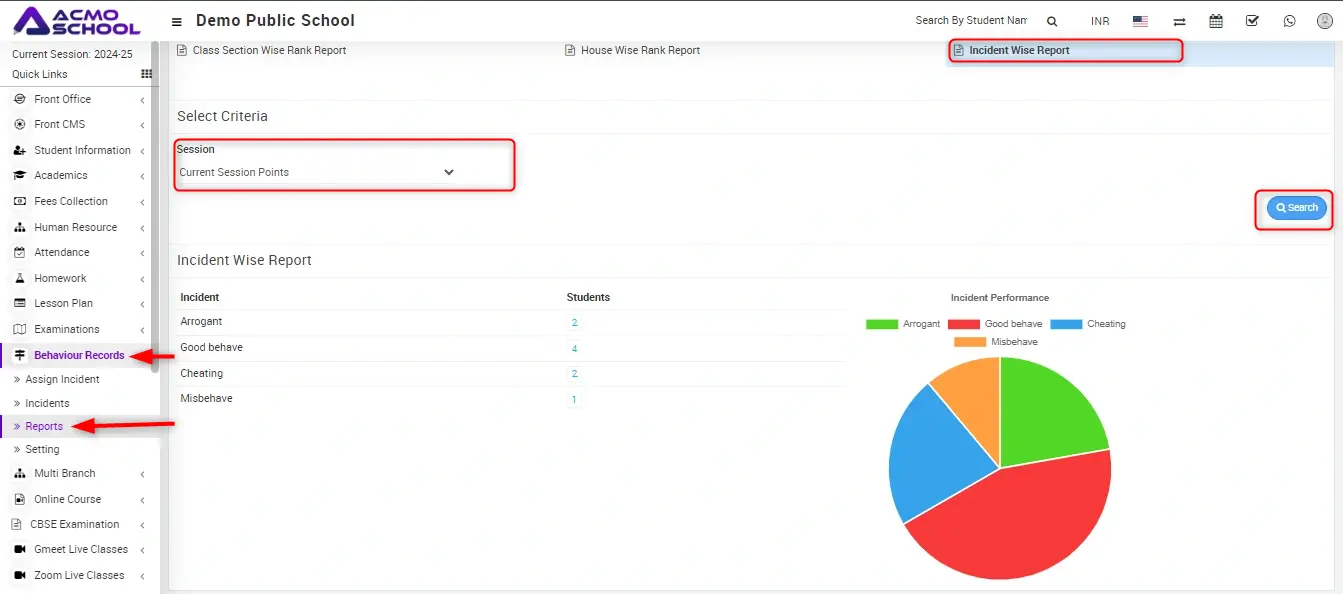Select Assign Incident in sidebar
The height and width of the screenshot is (594, 1343).
pos(62,379)
